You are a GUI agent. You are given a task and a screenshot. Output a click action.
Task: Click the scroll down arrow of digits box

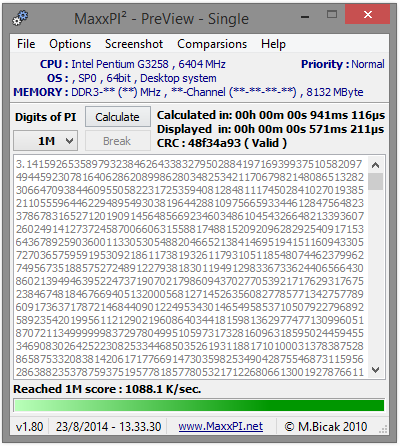(x=376, y=370)
